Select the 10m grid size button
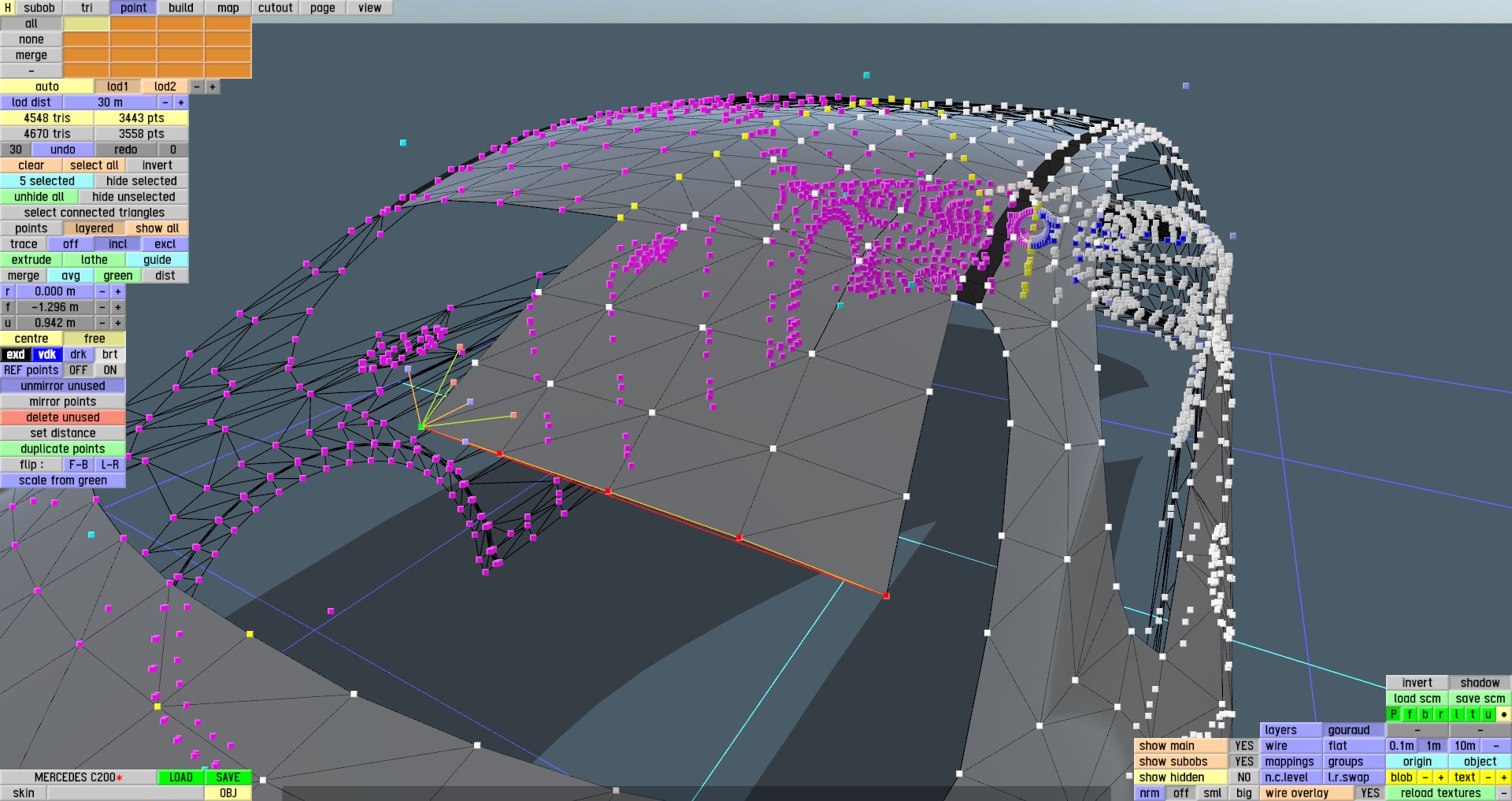 (1465, 746)
